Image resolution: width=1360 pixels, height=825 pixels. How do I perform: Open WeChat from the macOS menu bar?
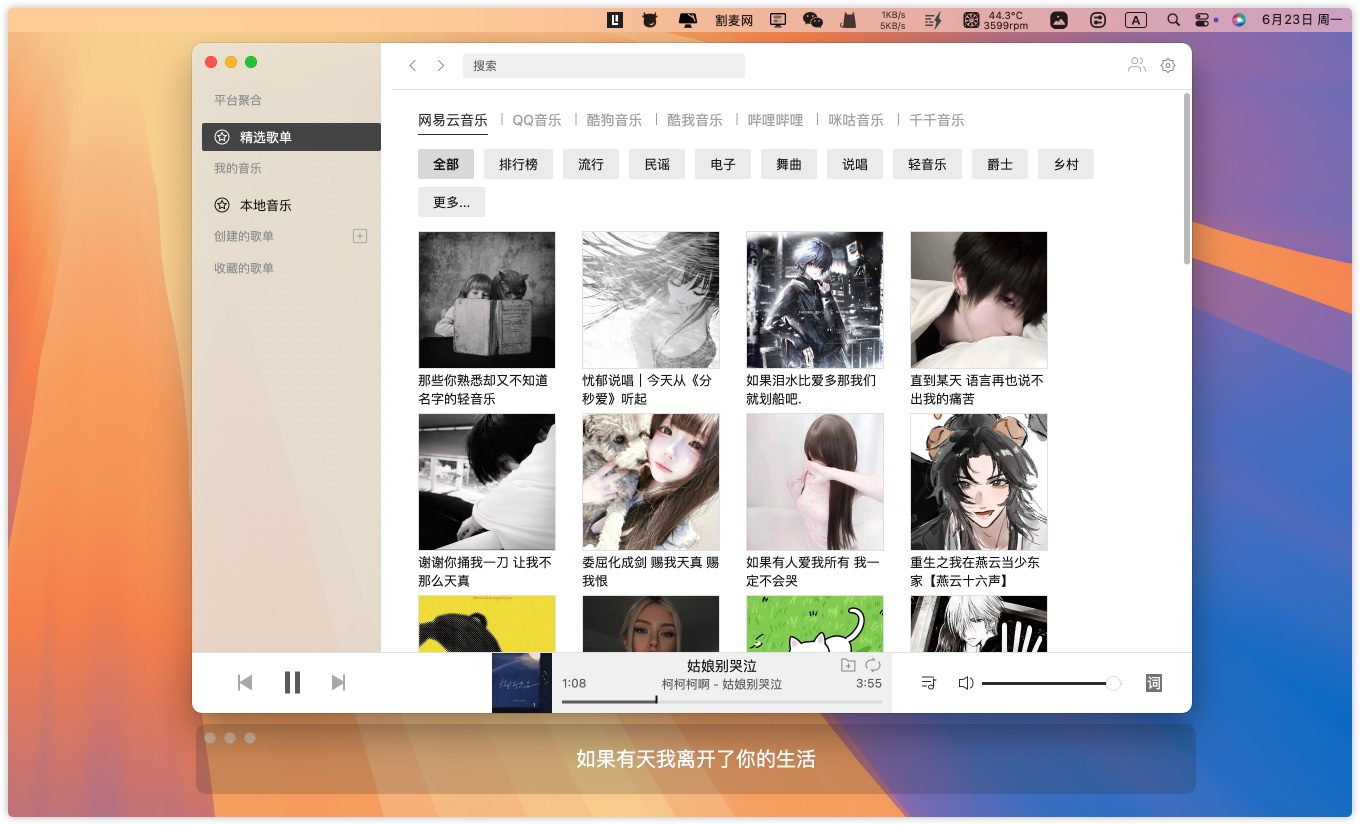click(x=813, y=20)
